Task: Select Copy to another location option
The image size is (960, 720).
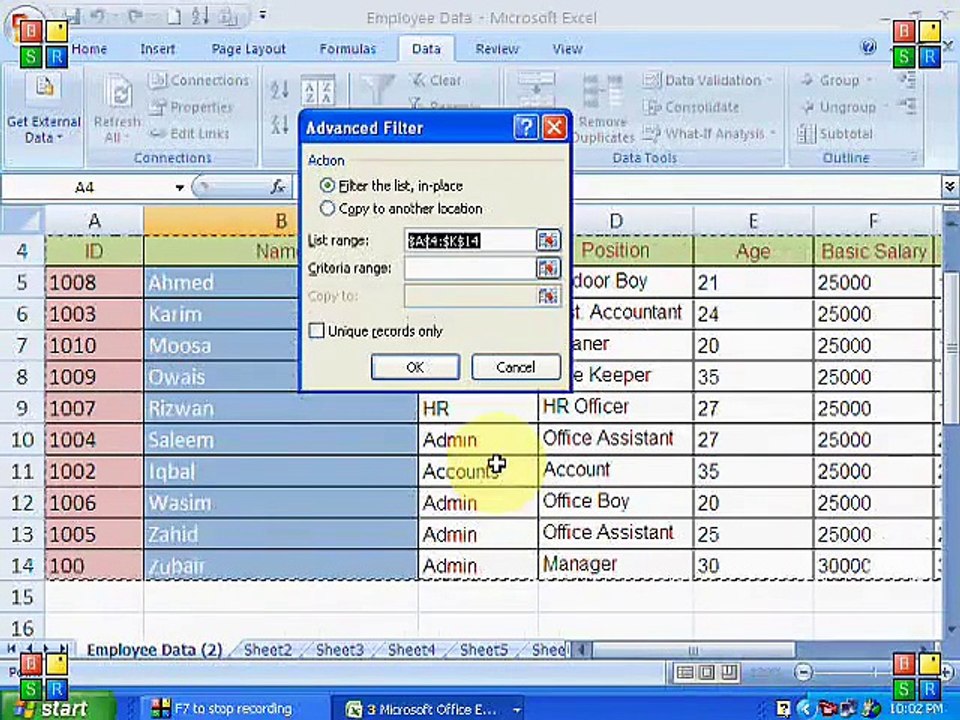Action: point(328,209)
